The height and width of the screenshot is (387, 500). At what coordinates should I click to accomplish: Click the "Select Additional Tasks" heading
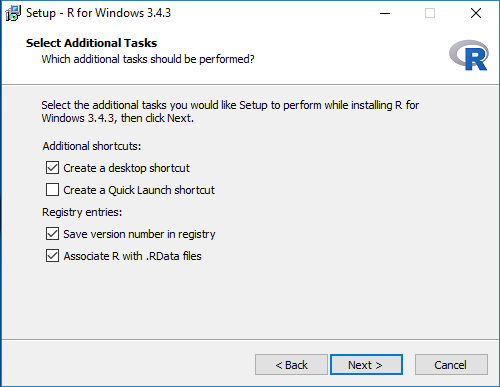point(91,43)
